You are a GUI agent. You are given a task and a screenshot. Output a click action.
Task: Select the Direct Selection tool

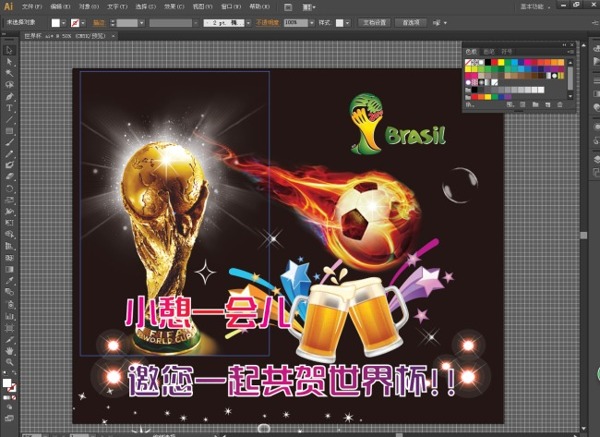[9, 62]
